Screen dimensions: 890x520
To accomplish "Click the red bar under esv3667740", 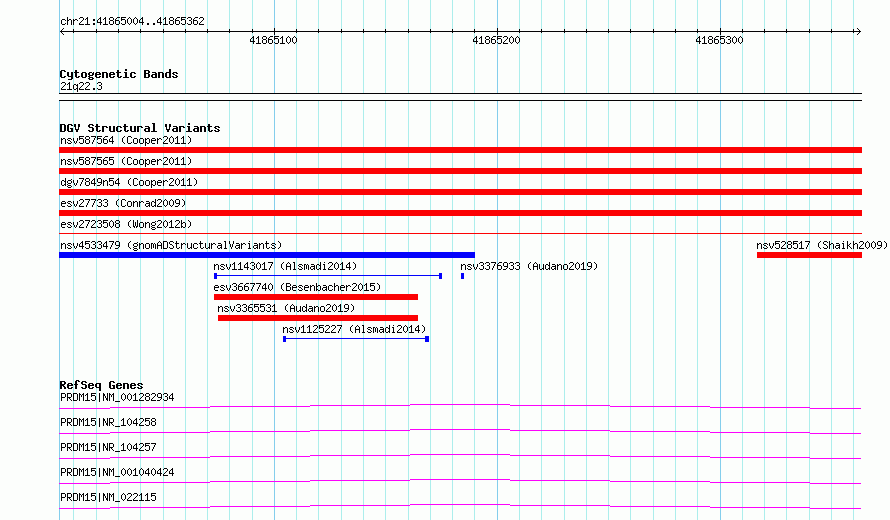I will (316, 297).
